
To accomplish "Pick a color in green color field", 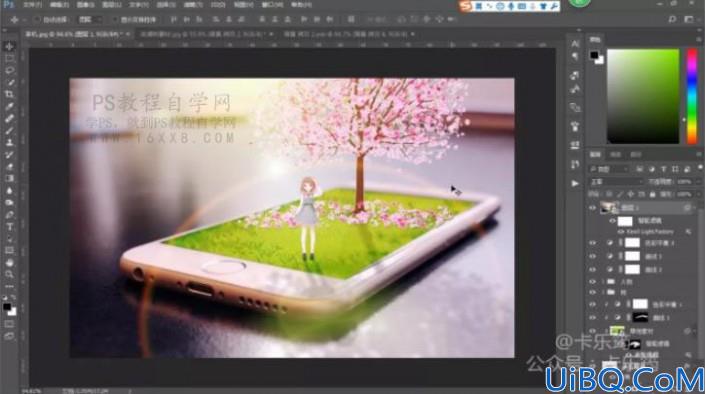I will pos(643,96).
